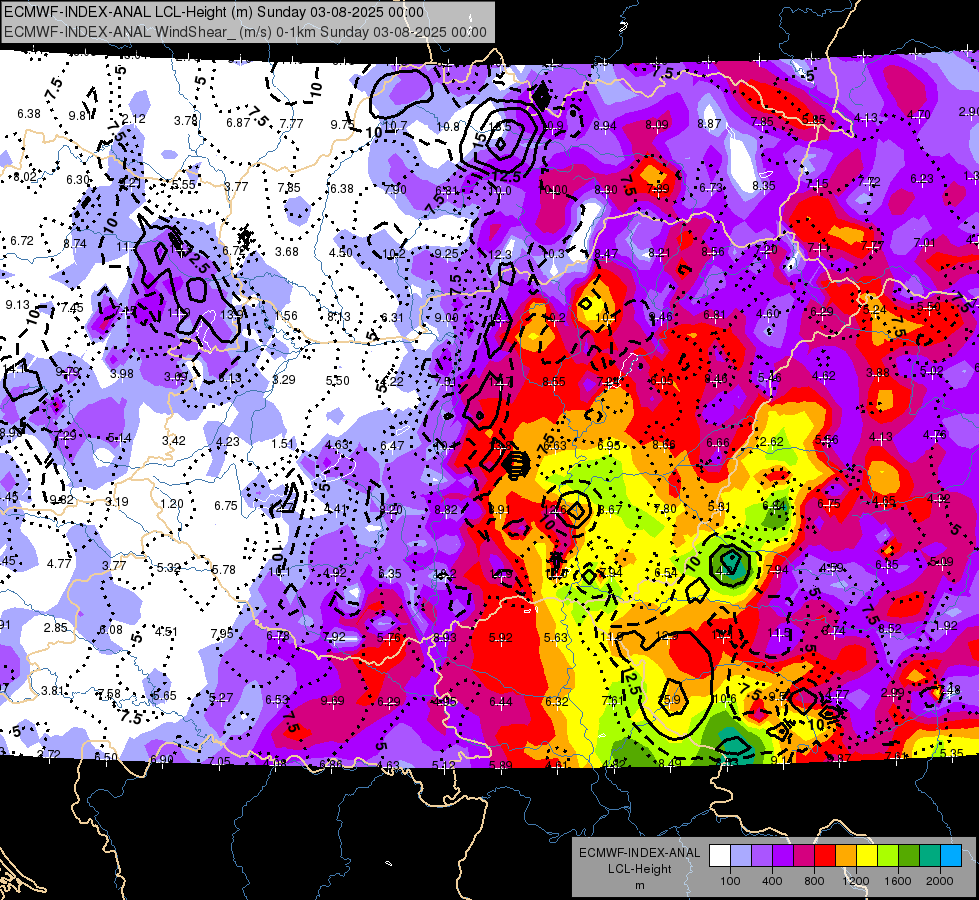Click the red legend color swatch
This screenshot has width=979, height=900.
coord(825,856)
